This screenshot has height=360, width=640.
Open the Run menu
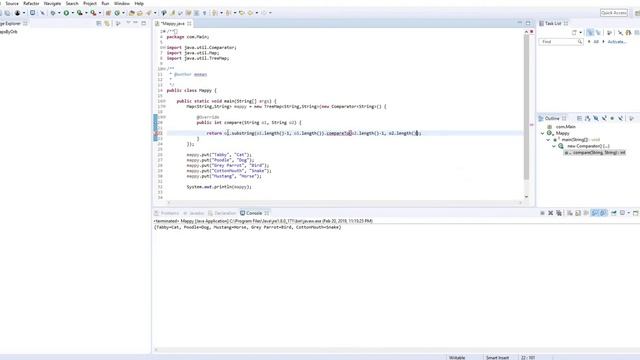[x=105, y=3]
